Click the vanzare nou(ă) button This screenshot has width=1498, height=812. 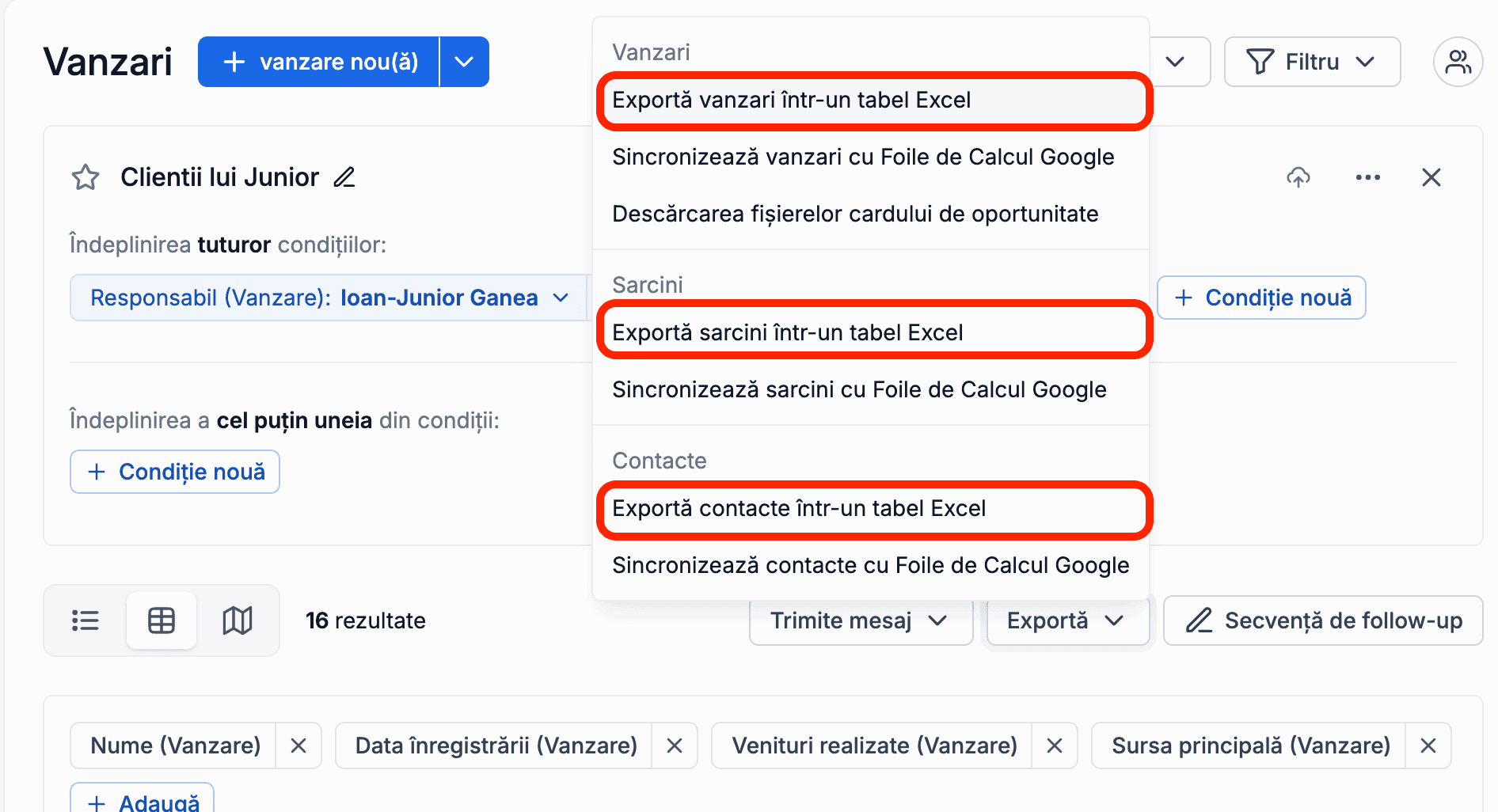pyautogui.click(x=318, y=62)
